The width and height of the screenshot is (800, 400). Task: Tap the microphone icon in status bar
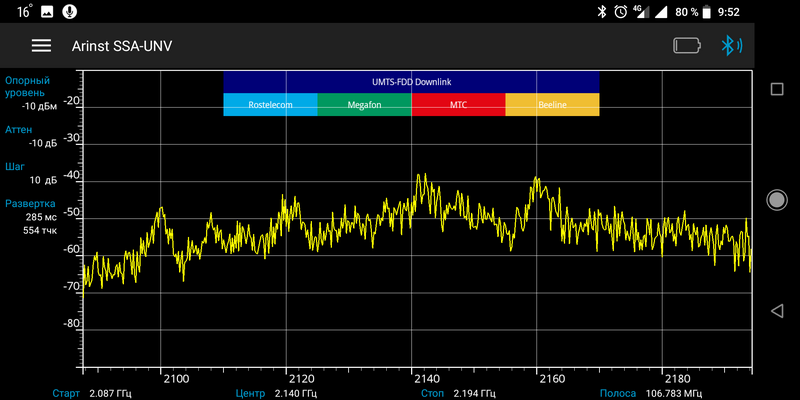click(69, 11)
